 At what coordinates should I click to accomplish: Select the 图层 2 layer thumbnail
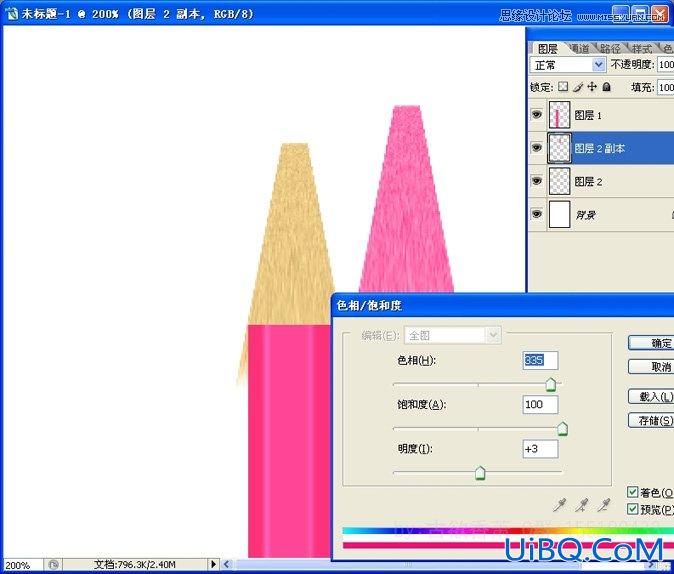tap(559, 181)
